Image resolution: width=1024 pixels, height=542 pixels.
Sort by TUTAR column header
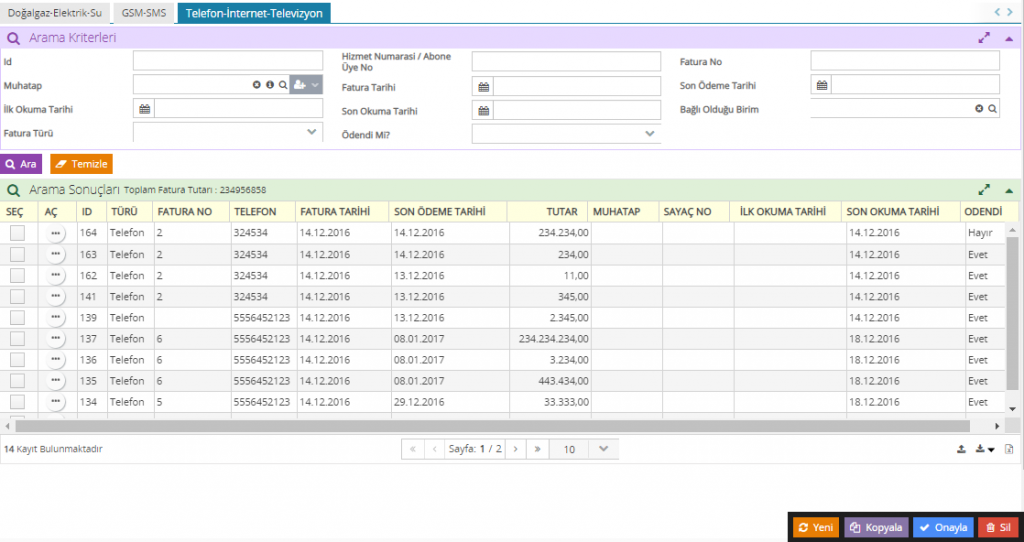point(562,212)
